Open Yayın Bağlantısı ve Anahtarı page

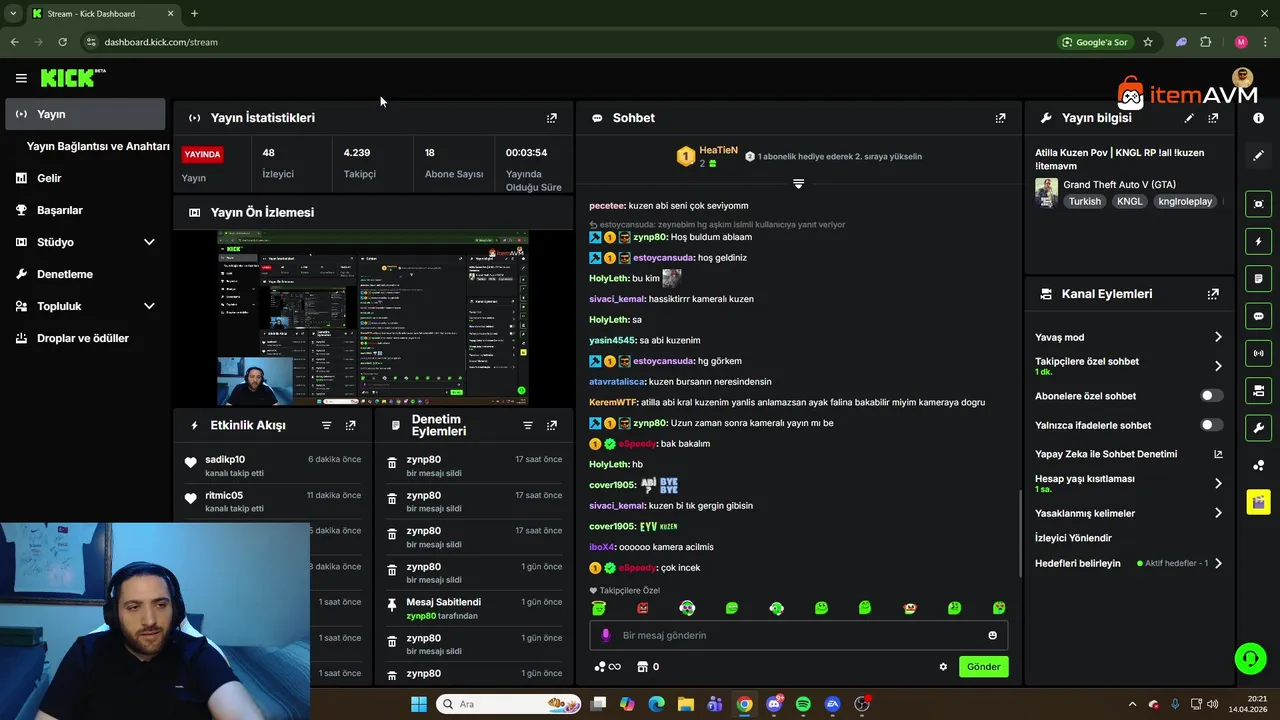point(98,146)
